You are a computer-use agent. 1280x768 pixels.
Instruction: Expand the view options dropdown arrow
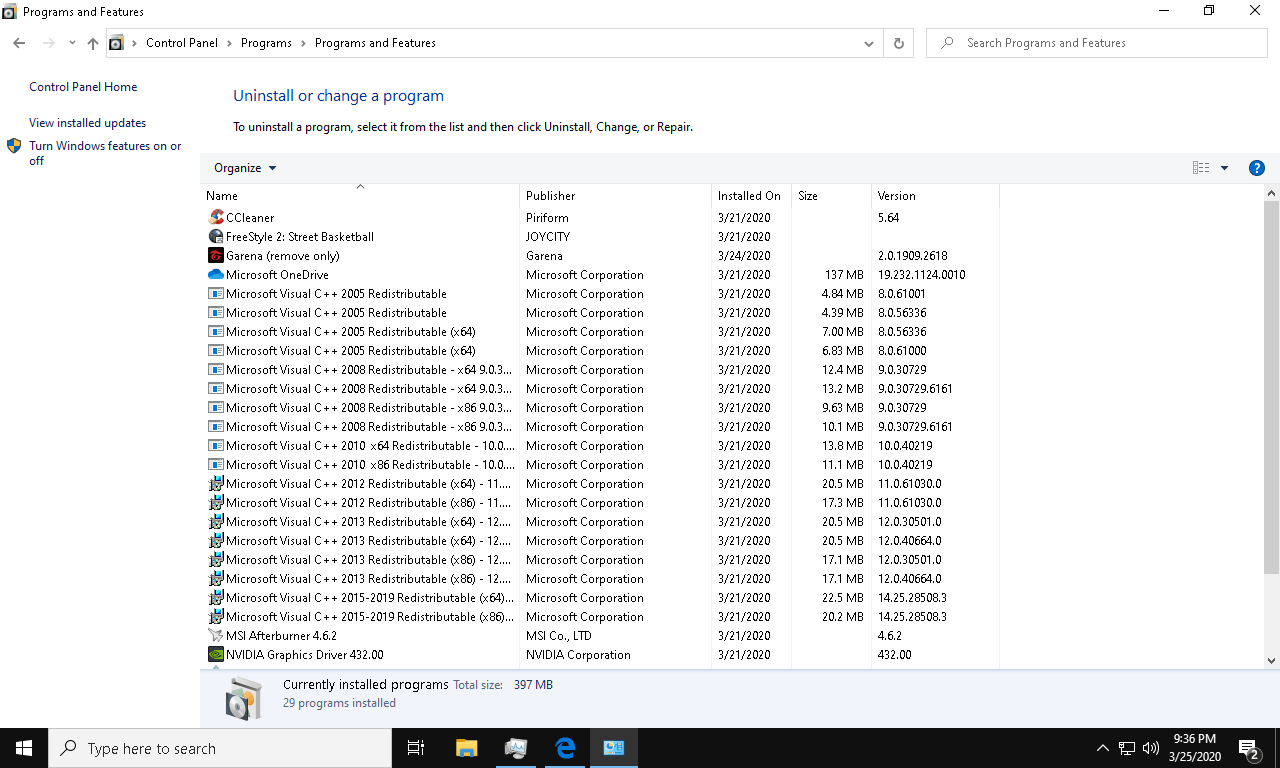[1224, 168]
